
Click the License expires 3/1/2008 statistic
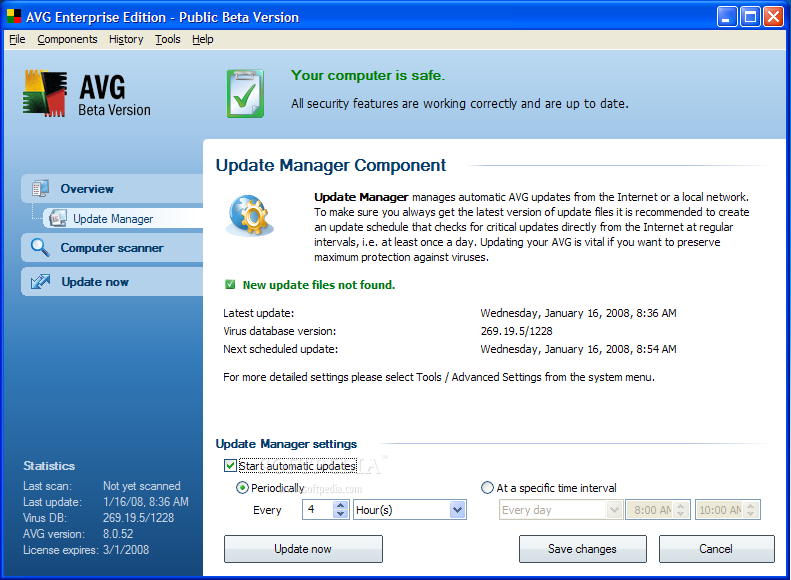pyautogui.click(x=126, y=550)
